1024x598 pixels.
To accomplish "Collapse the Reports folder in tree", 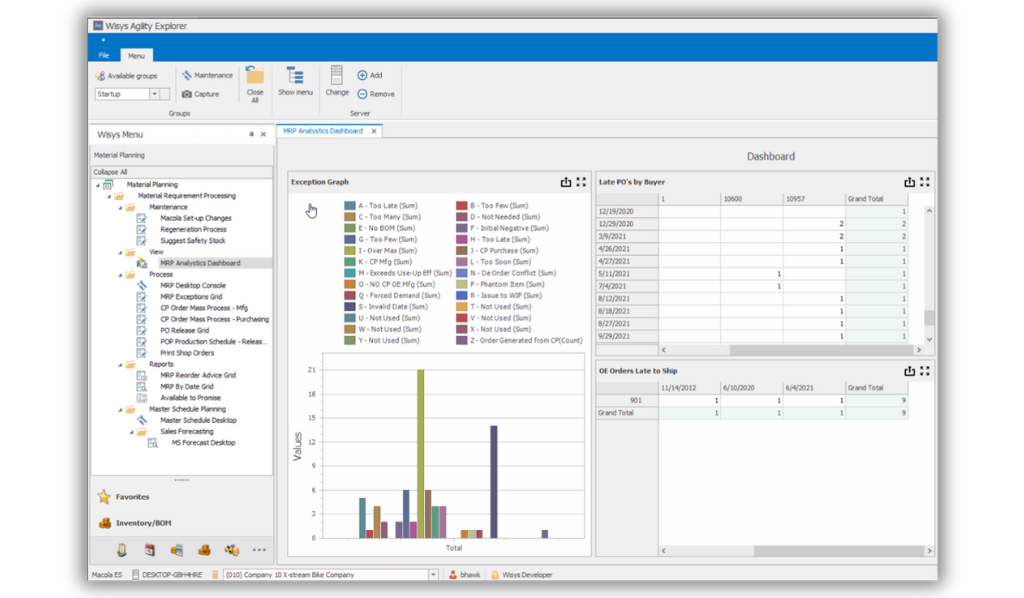I will [119, 364].
